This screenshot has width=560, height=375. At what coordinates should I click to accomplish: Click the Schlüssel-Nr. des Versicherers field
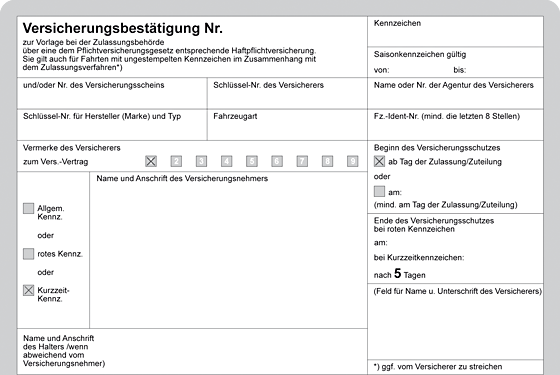tap(287, 93)
